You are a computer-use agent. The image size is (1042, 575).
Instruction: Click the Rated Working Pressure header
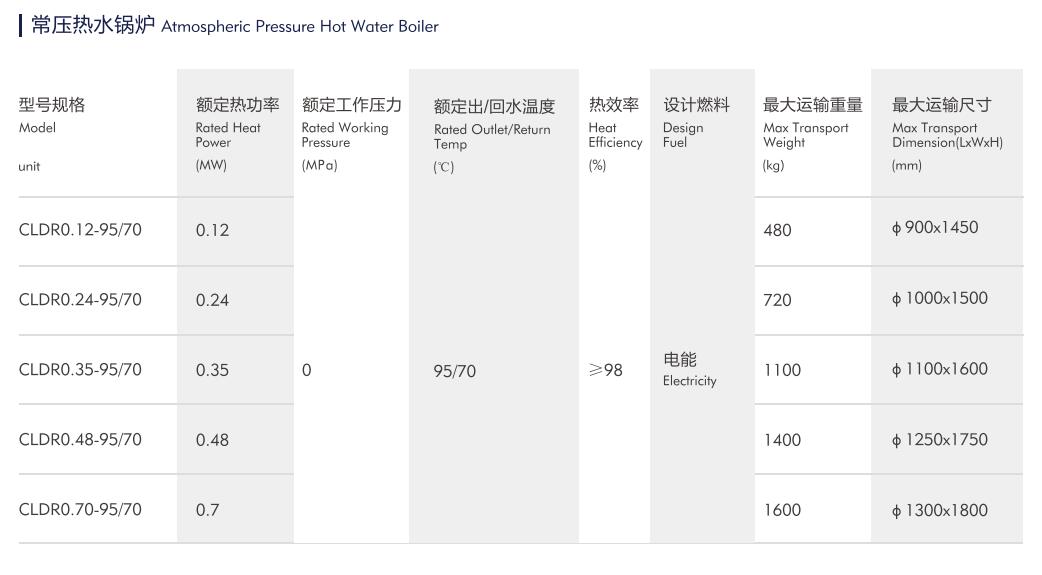[x=352, y=134]
